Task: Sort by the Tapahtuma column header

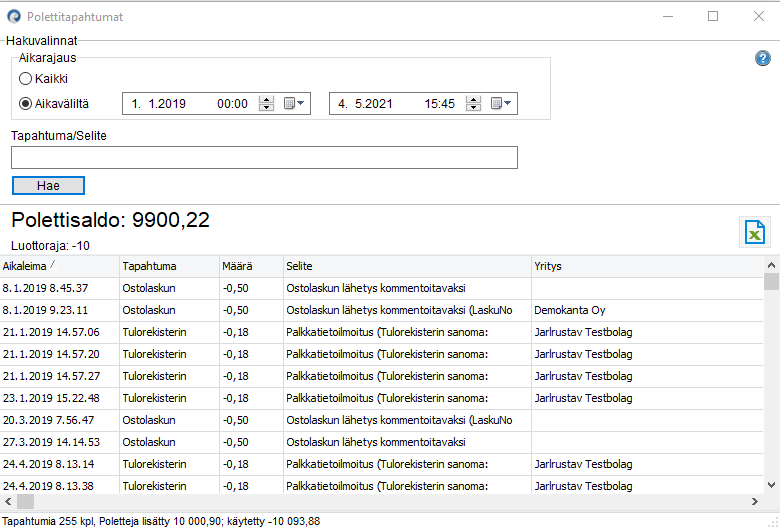Action: tap(168, 266)
